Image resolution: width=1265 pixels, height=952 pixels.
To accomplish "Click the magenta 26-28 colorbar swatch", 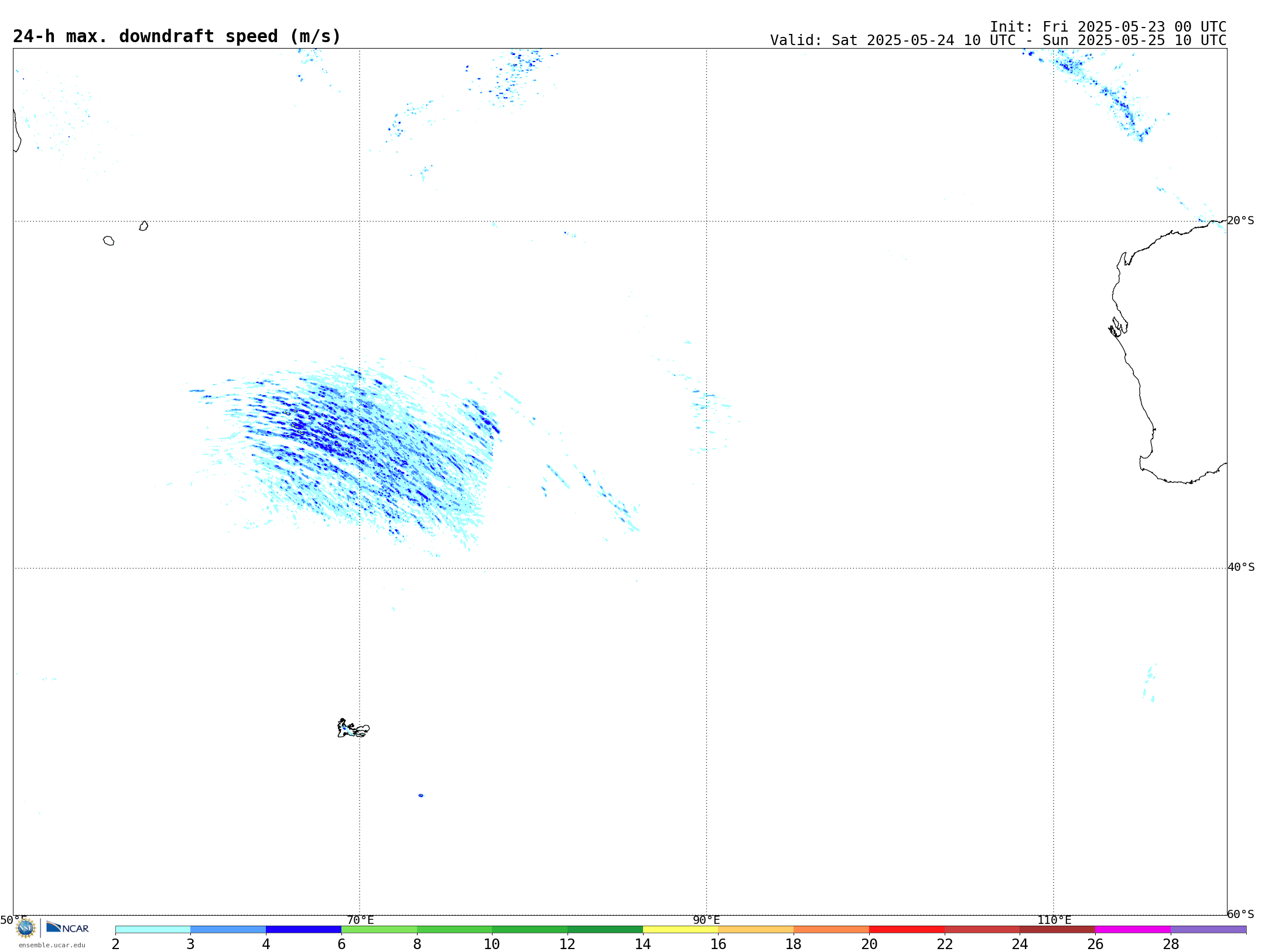I will tap(1133, 929).
